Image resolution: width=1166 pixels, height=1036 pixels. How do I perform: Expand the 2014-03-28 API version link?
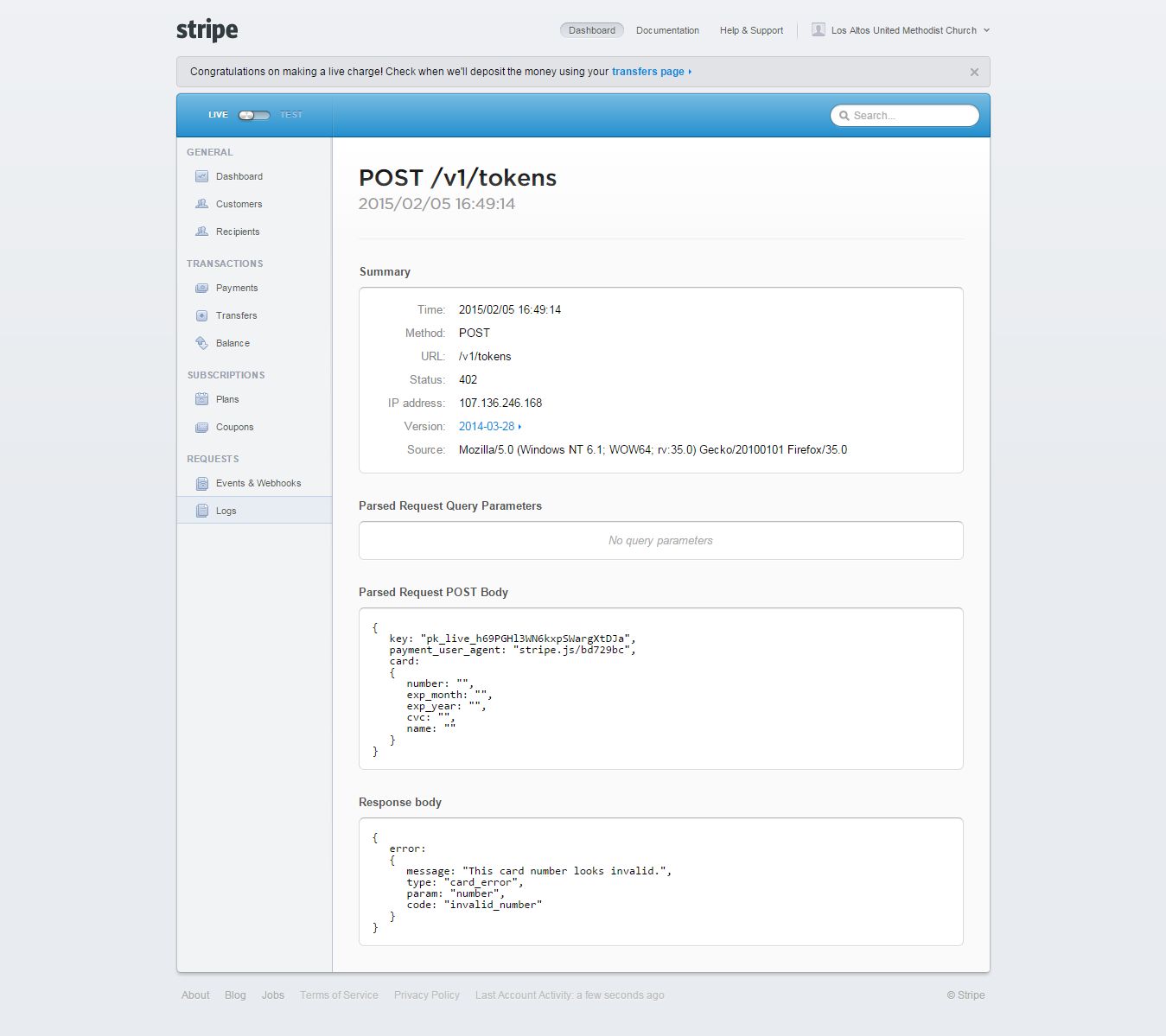[x=489, y=426]
